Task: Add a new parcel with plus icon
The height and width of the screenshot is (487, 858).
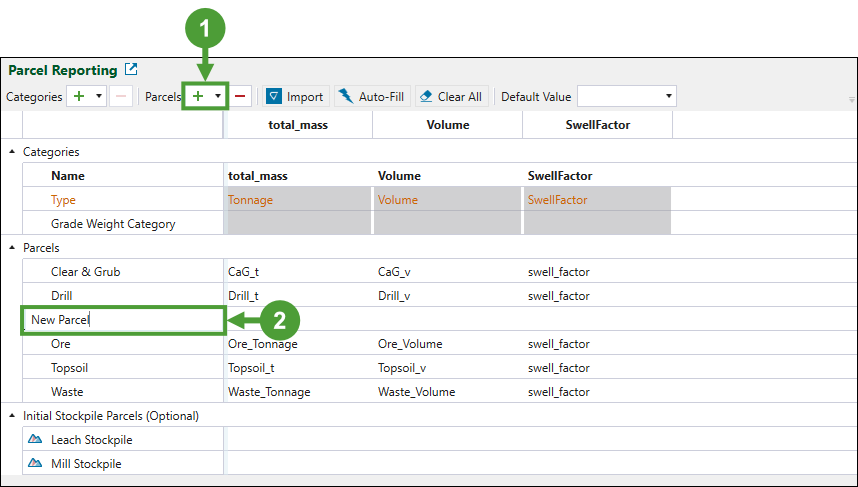Action: point(198,96)
